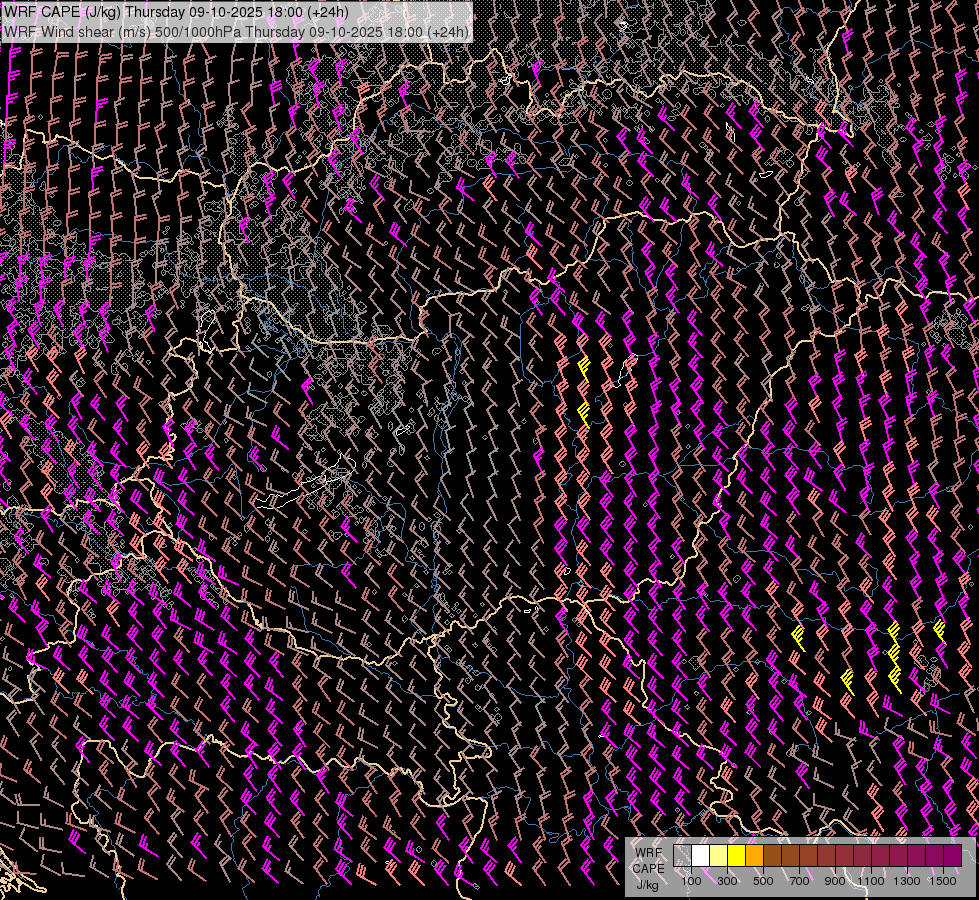This screenshot has height=900, width=979.
Task: Click the 500 value under color bar
Action: (763, 881)
